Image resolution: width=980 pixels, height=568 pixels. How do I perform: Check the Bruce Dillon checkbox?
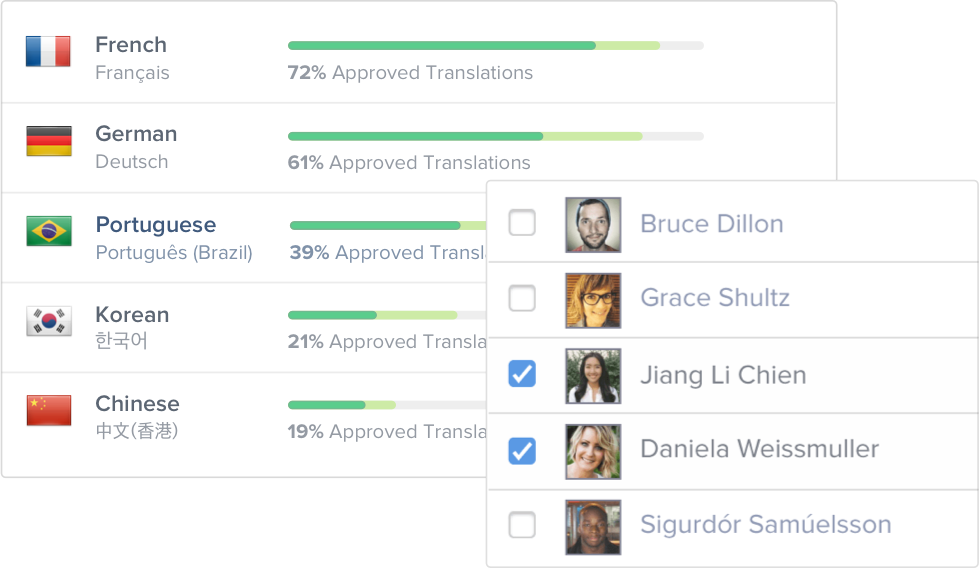pyautogui.click(x=522, y=223)
